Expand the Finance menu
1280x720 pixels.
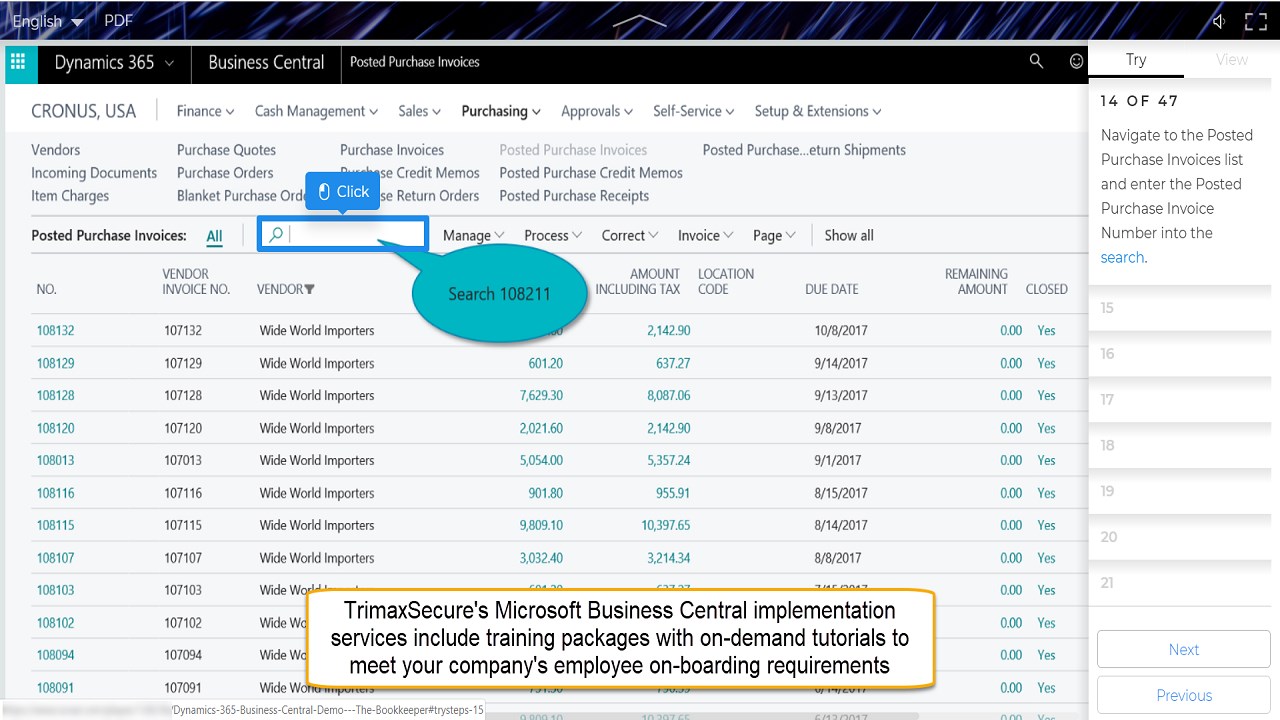coord(205,111)
